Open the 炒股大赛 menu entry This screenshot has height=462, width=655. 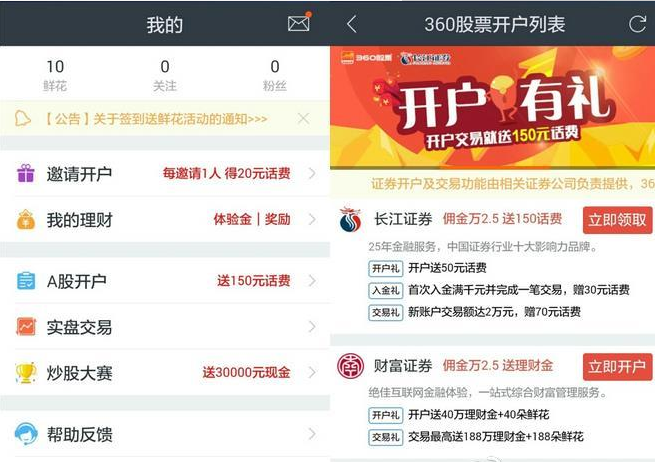tap(165, 372)
